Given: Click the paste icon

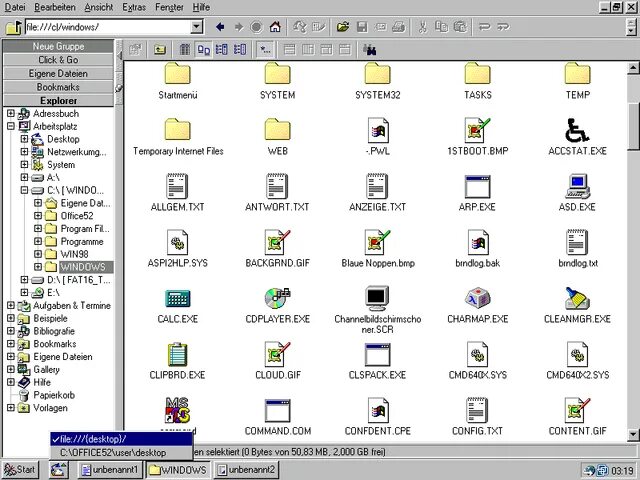Looking at the screenshot, I should [460, 27].
